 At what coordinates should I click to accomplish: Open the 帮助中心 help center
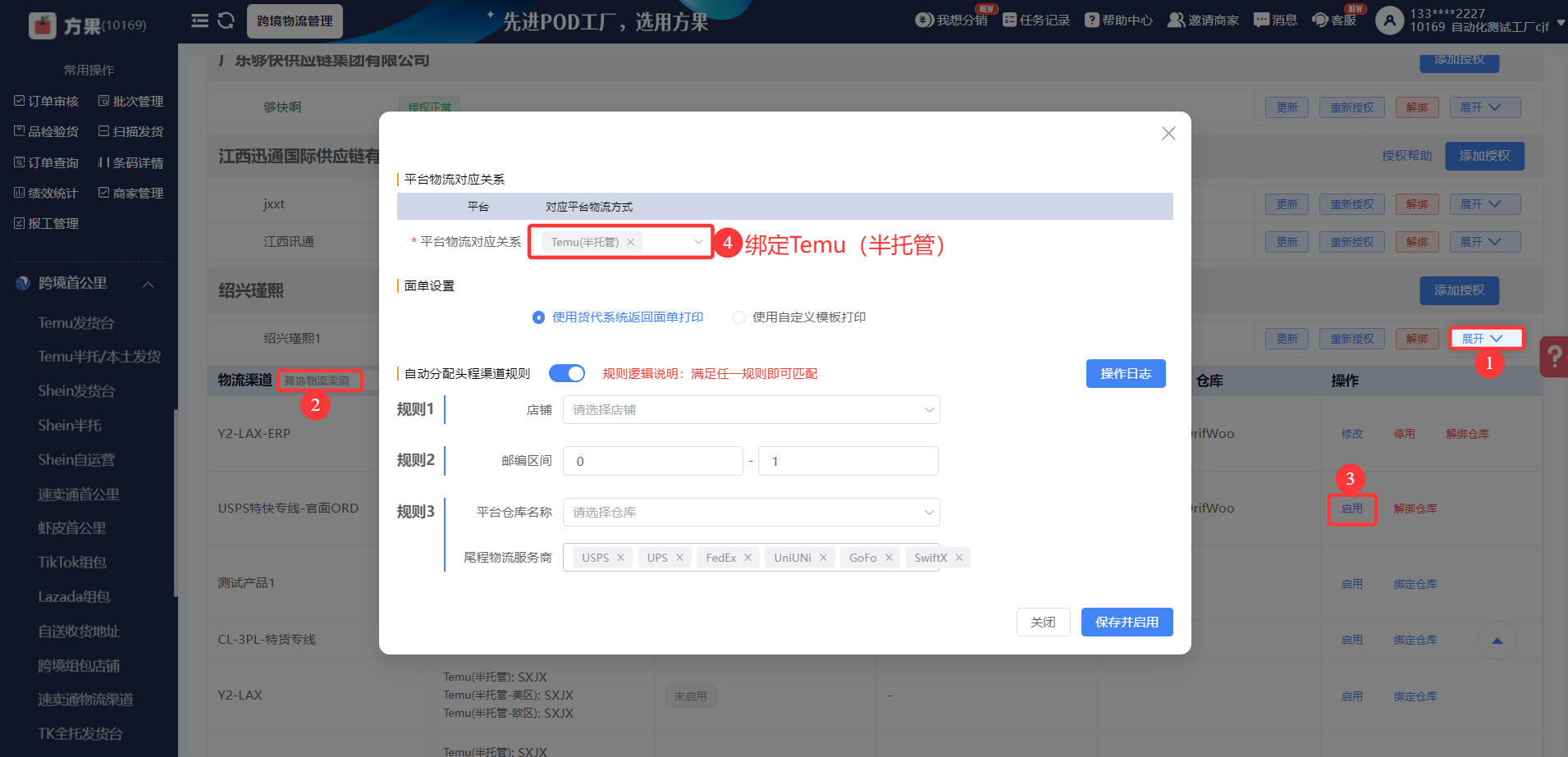pyautogui.click(x=1119, y=21)
